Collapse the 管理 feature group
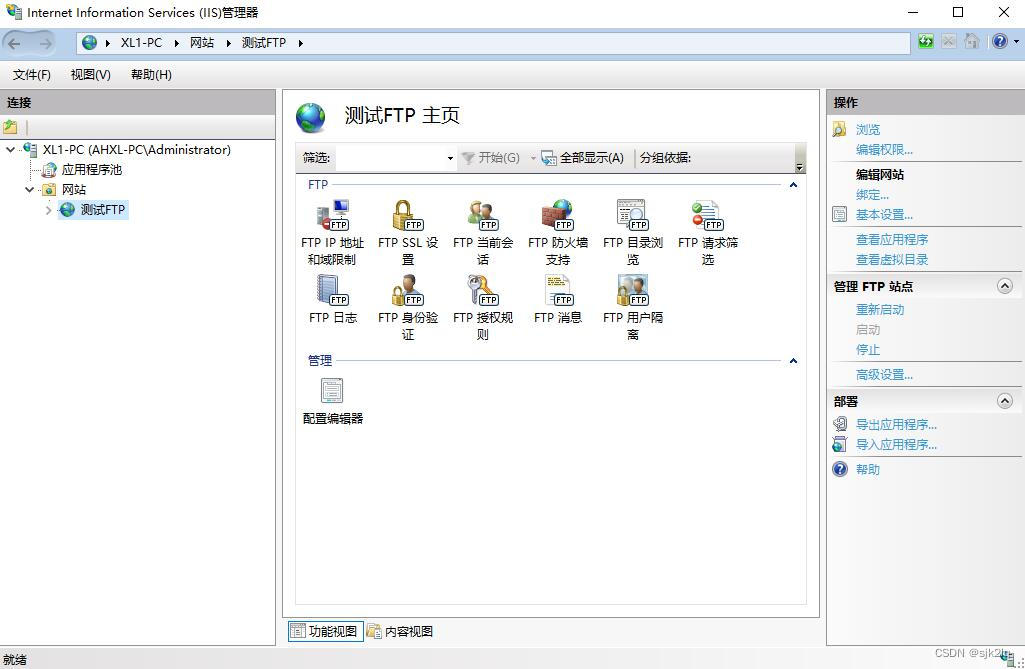The width and height of the screenshot is (1025, 669). click(x=793, y=361)
